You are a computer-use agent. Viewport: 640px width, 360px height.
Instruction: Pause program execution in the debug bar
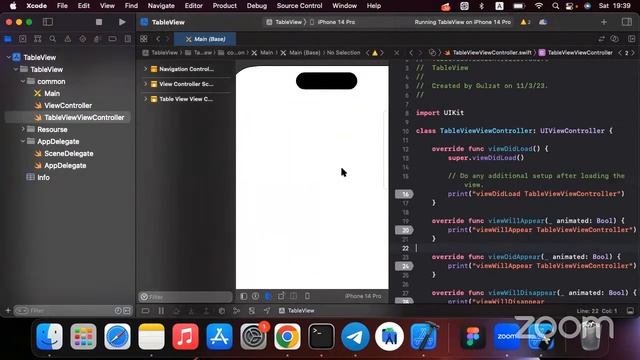tap(161, 311)
